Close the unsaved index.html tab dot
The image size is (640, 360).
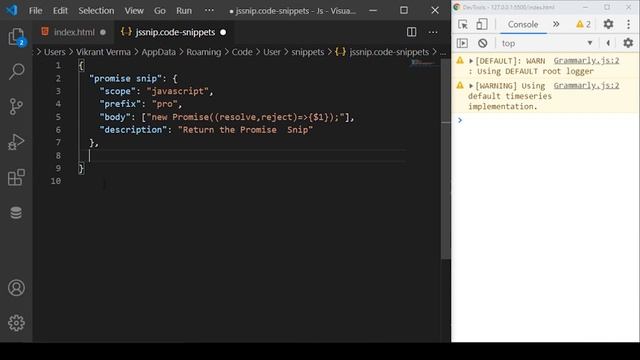(x=103, y=32)
